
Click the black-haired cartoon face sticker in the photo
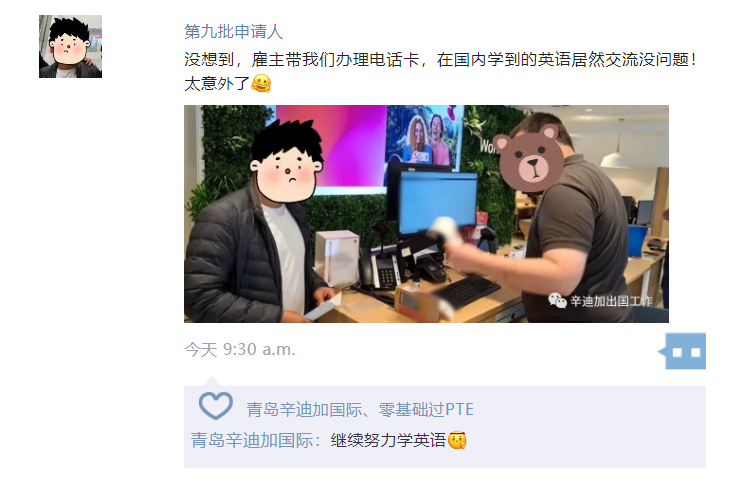click(286, 162)
